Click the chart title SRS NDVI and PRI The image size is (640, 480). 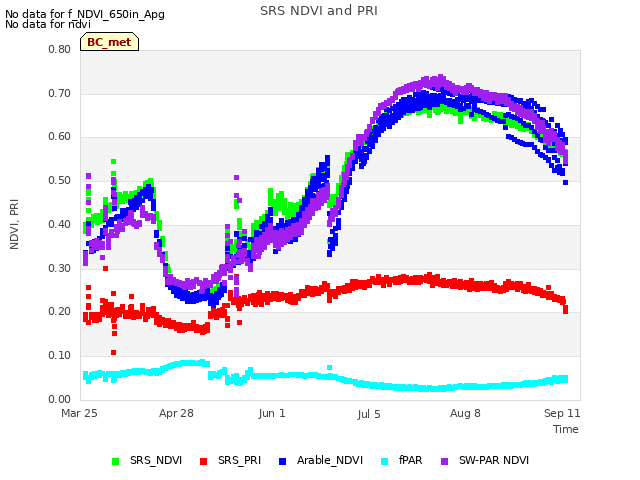(x=319, y=11)
